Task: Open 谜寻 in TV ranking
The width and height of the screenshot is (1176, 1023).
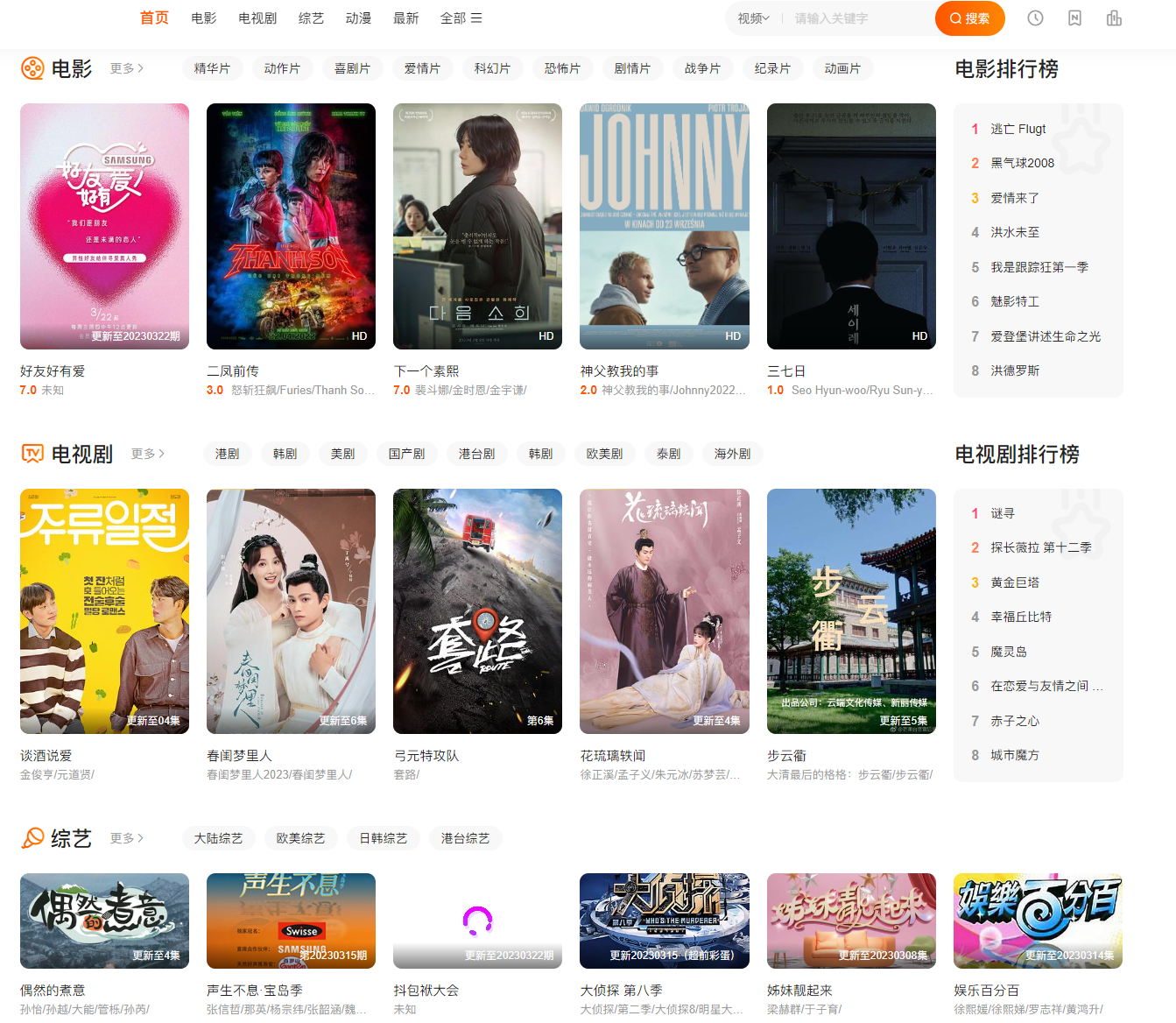Action: (x=1003, y=513)
